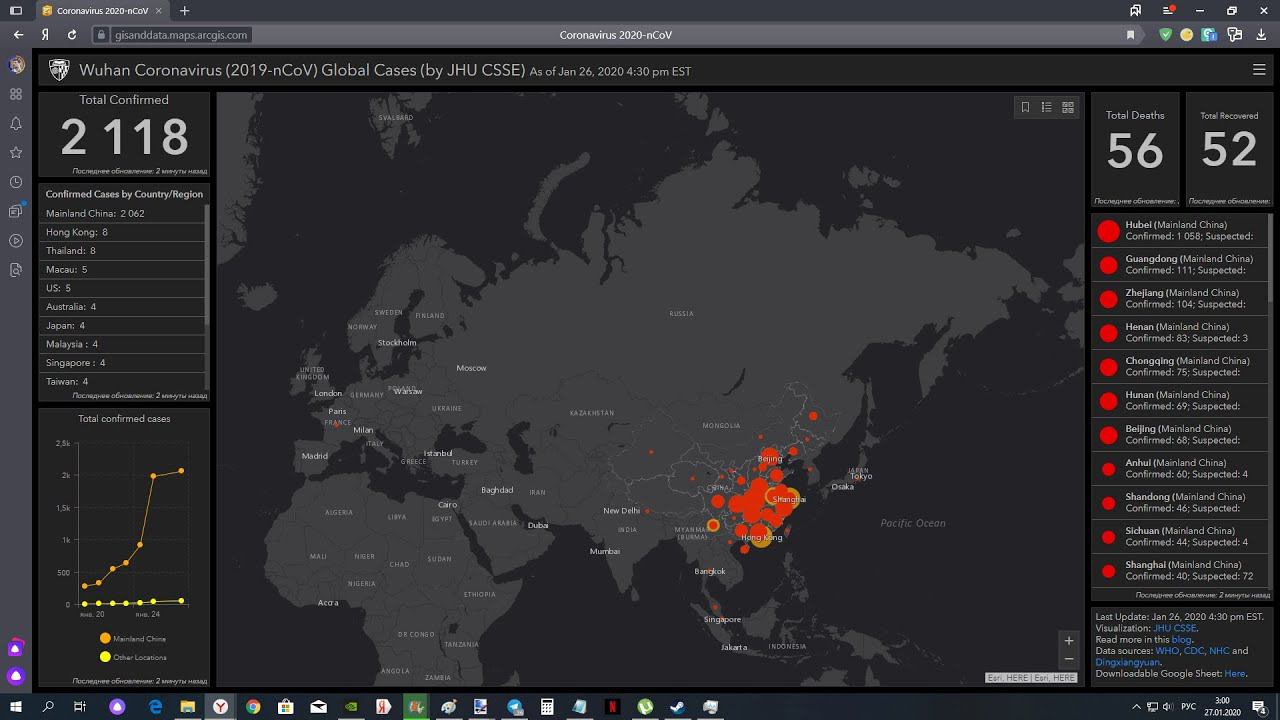
Task: Zoom in on the map
Action: 1069,641
